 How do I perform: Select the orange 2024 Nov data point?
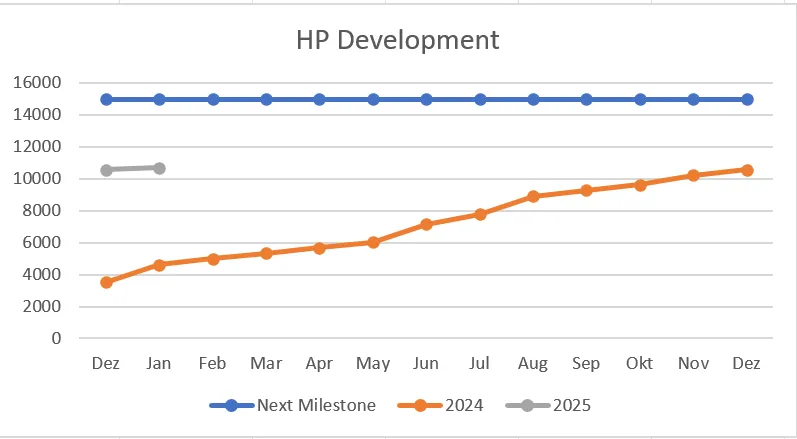coord(693,175)
